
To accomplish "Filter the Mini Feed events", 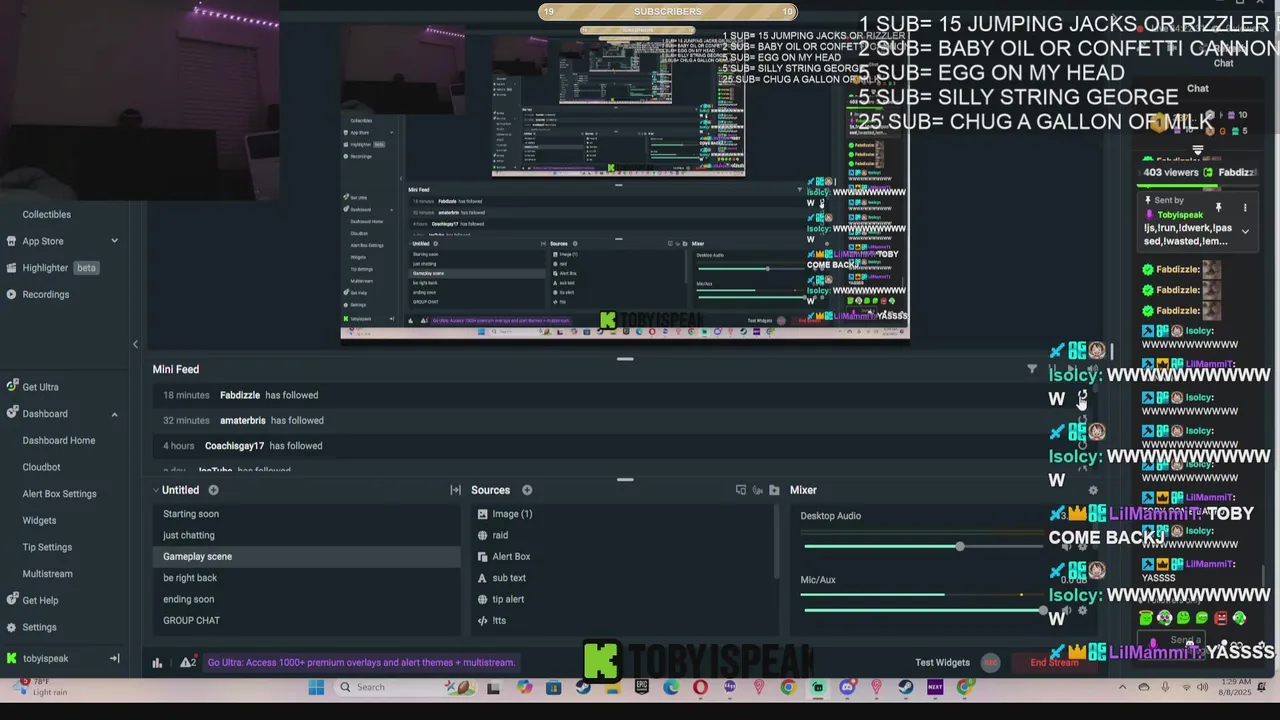I will pos(1032,369).
